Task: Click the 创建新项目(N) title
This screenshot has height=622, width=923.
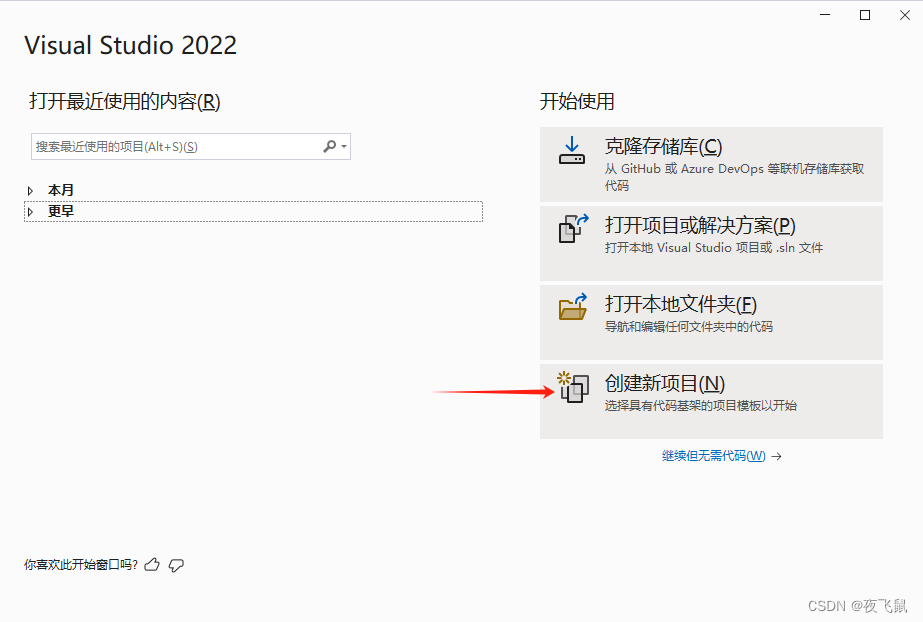Action: coord(665,384)
